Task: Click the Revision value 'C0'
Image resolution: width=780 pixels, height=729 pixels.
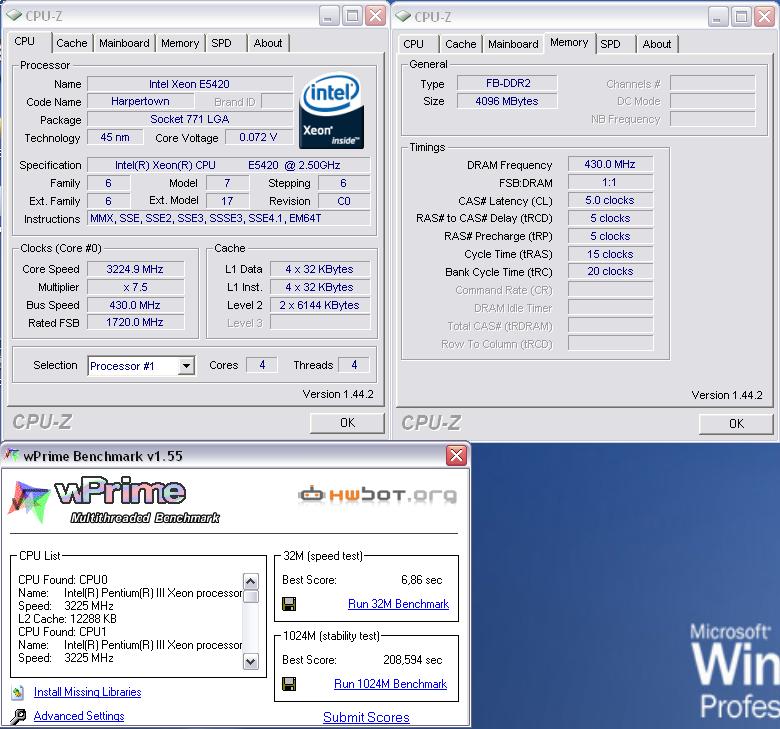Action: [x=344, y=201]
